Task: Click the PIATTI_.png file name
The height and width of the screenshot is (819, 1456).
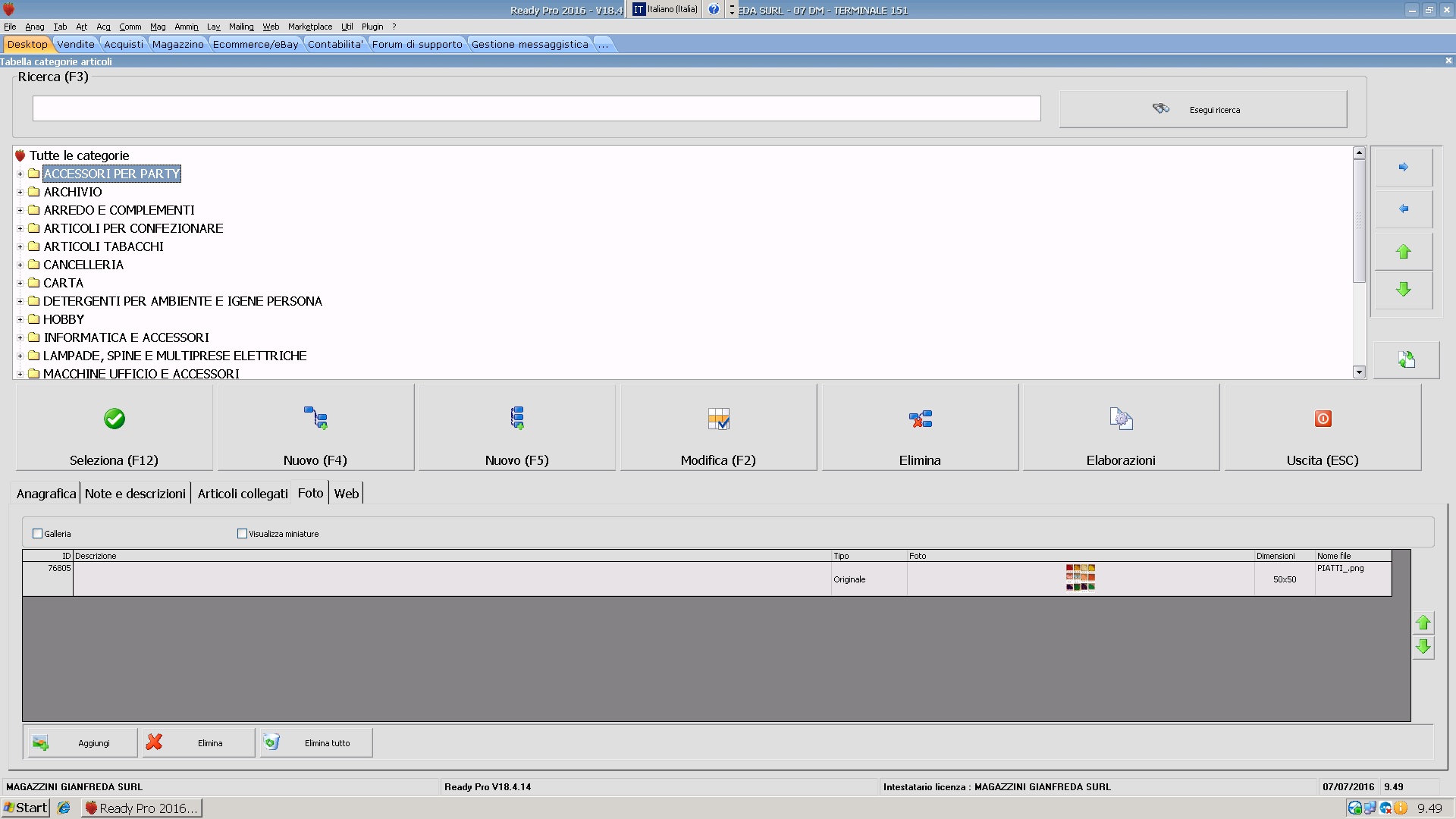Action: [1340, 568]
